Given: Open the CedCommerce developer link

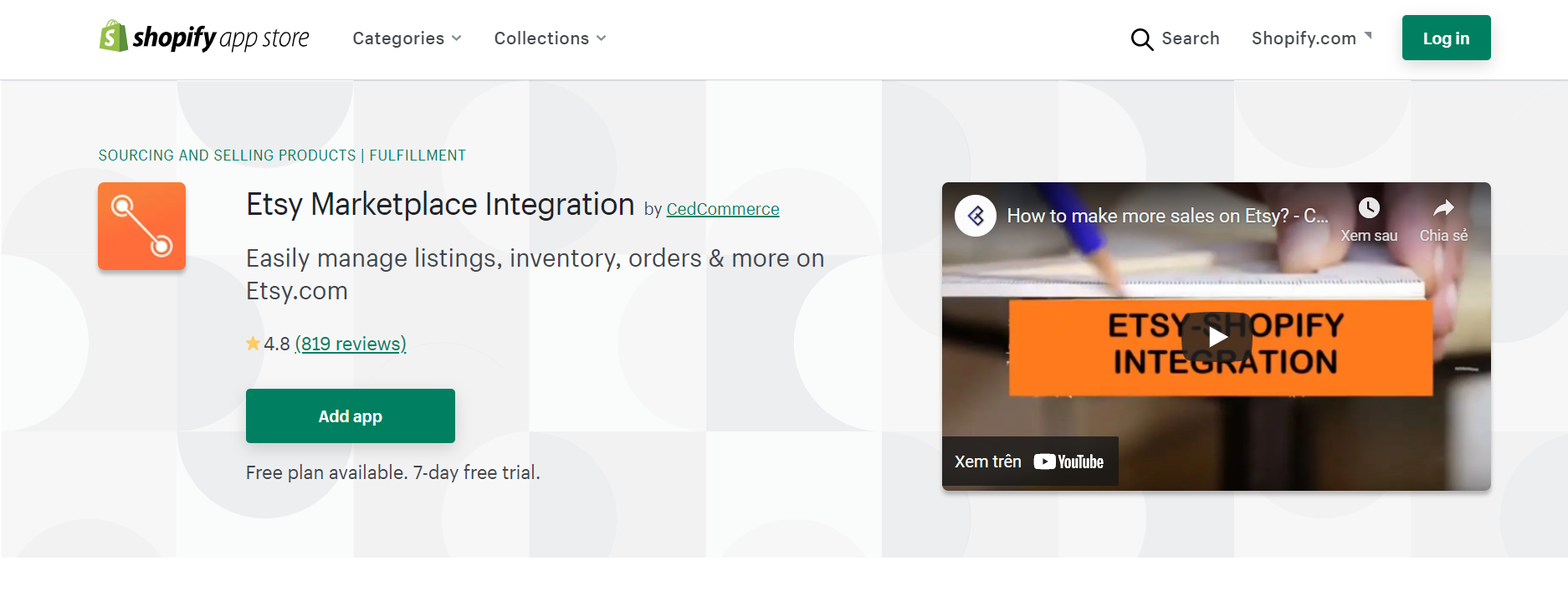Looking at the screenshot, I should (723, 209).
